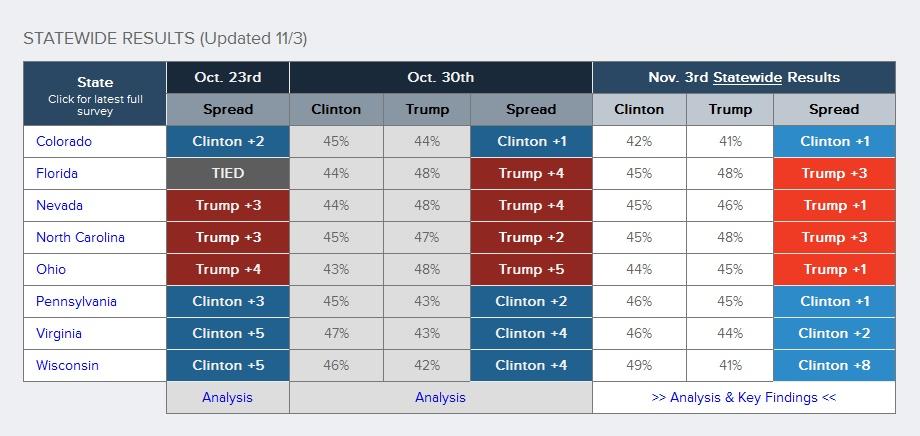Click the Florida state link

(x=57, y=173)
